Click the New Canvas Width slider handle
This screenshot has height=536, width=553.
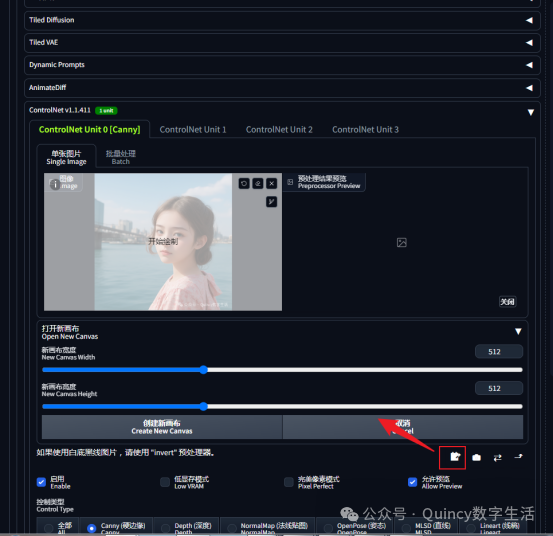click(203, 370)
